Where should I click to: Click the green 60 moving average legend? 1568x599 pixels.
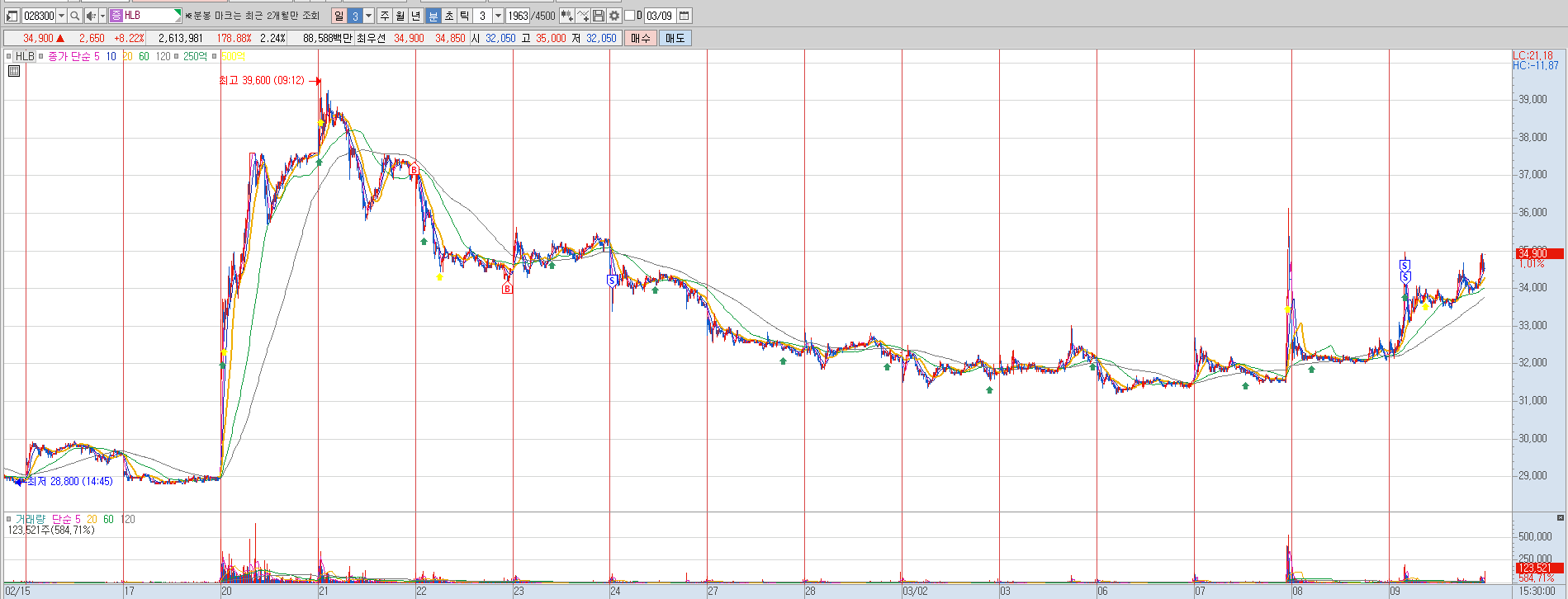[144, 56]
